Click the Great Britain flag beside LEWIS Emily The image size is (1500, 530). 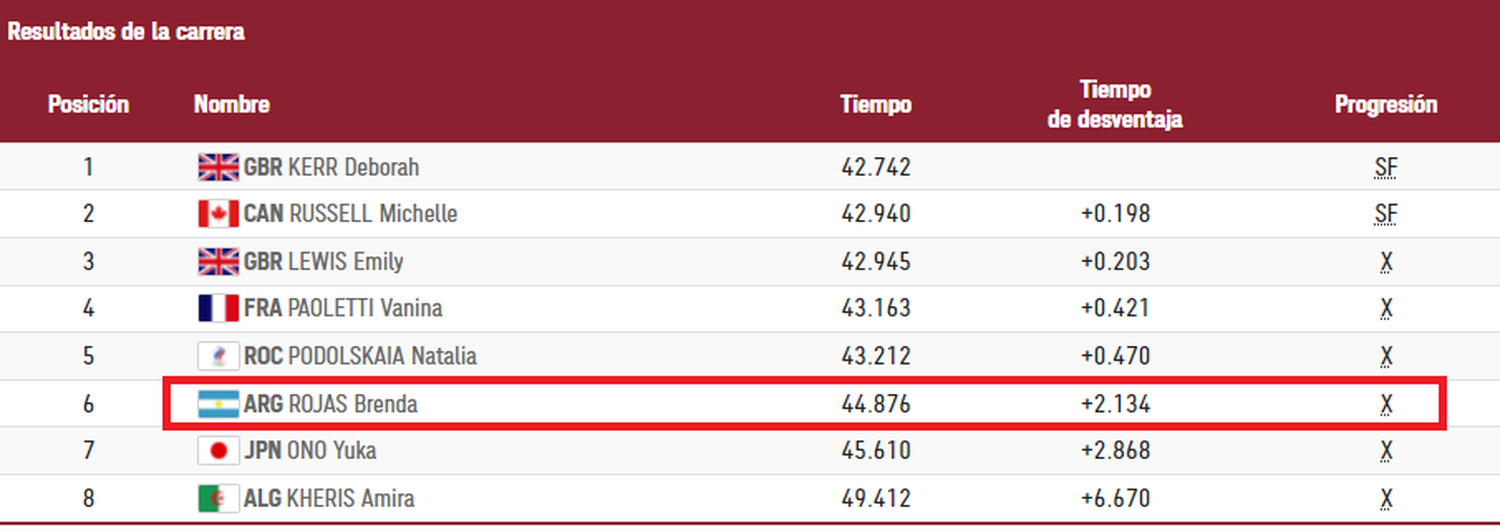pyautogui.click(x=218, y=262)
